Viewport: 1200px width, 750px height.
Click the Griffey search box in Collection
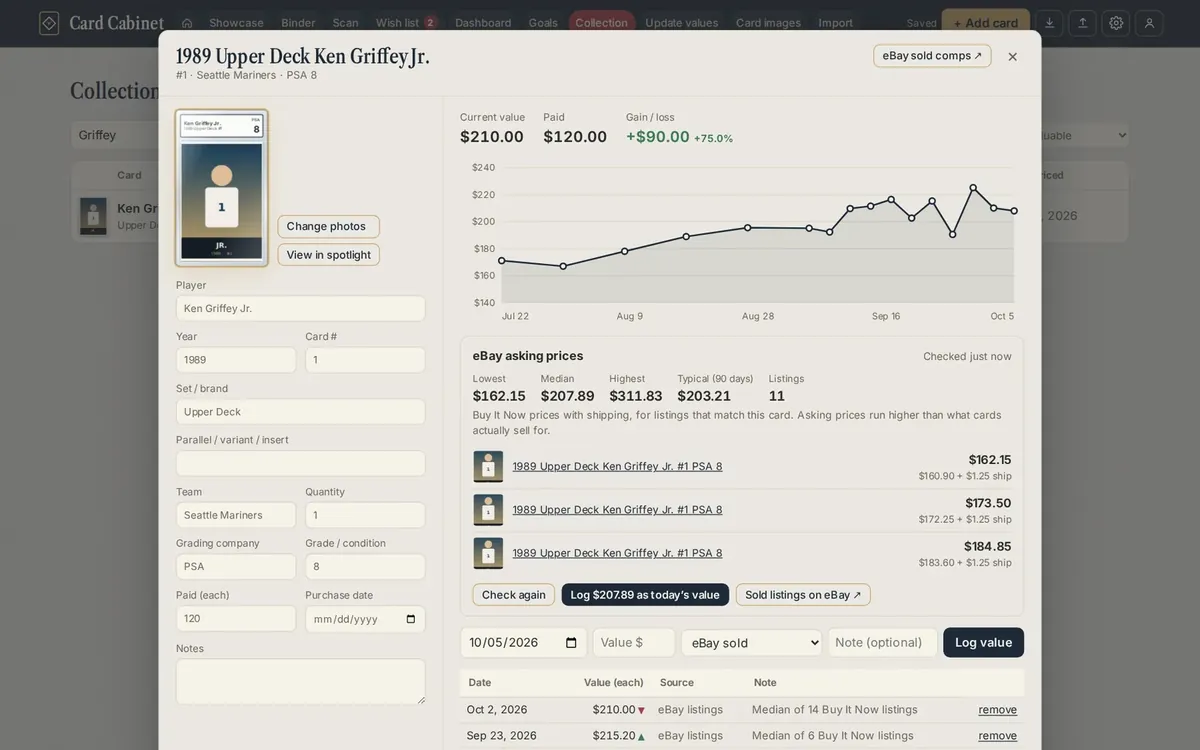click(x=114, y=135)
